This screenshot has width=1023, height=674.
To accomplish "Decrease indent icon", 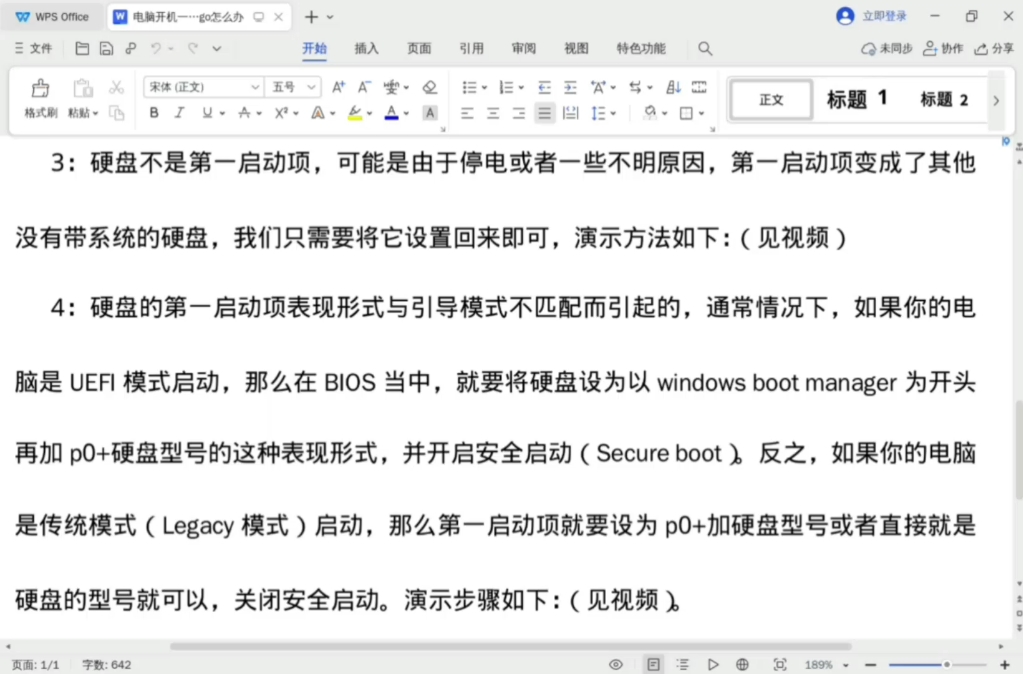I will [x=543, y=87].
